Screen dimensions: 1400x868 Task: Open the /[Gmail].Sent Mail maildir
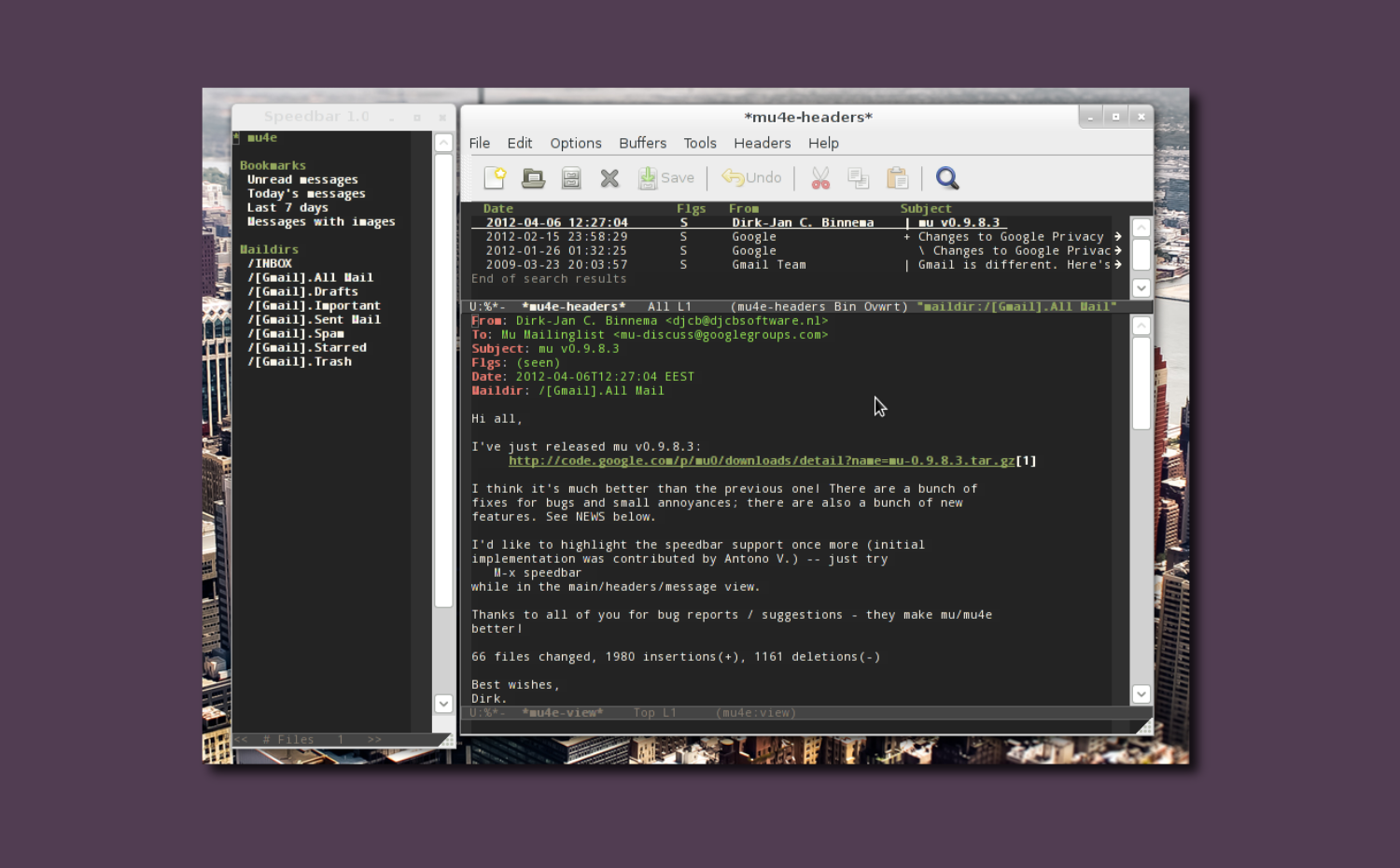pos(314,319)
